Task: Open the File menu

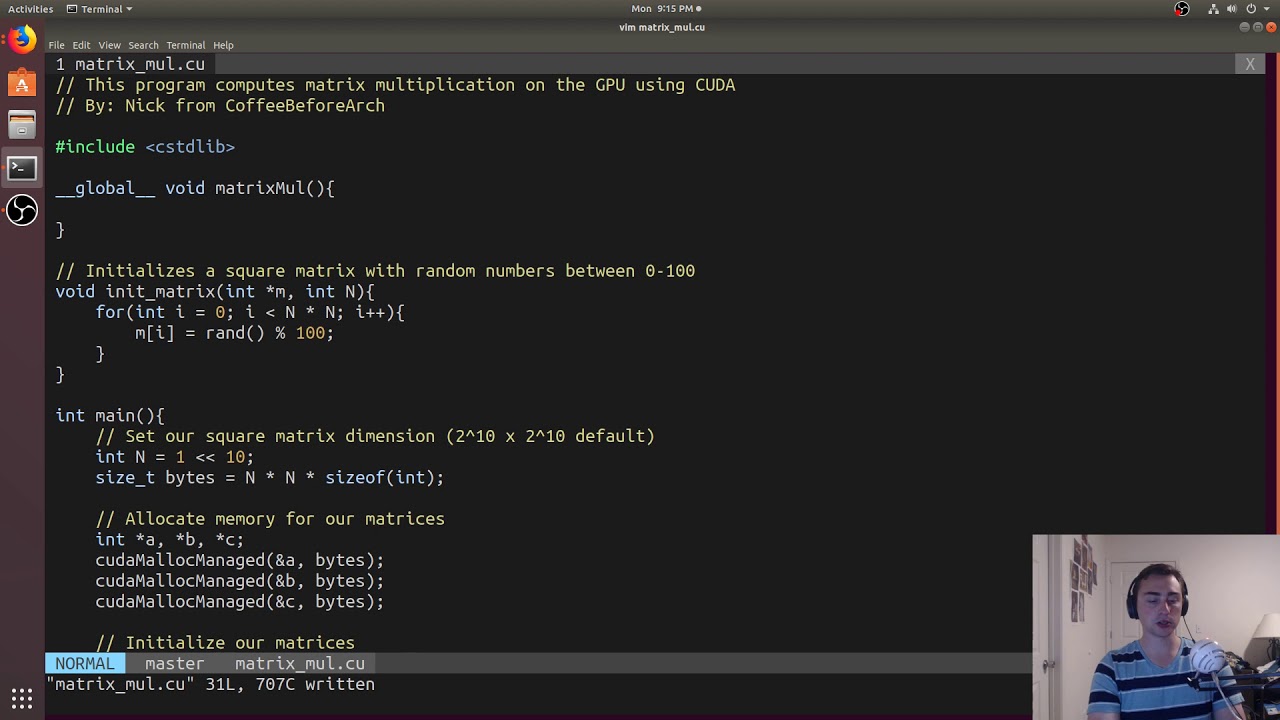Action: point(56,45)
